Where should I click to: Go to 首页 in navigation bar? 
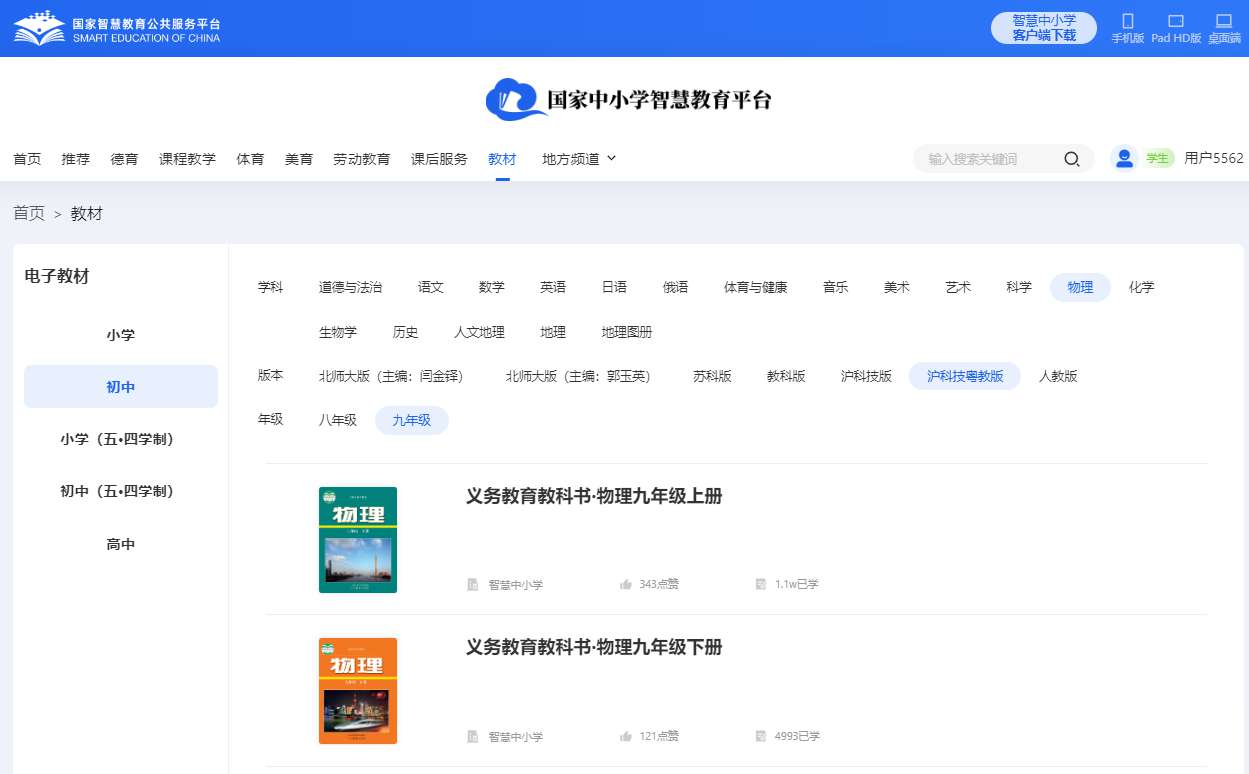[27, 159]
